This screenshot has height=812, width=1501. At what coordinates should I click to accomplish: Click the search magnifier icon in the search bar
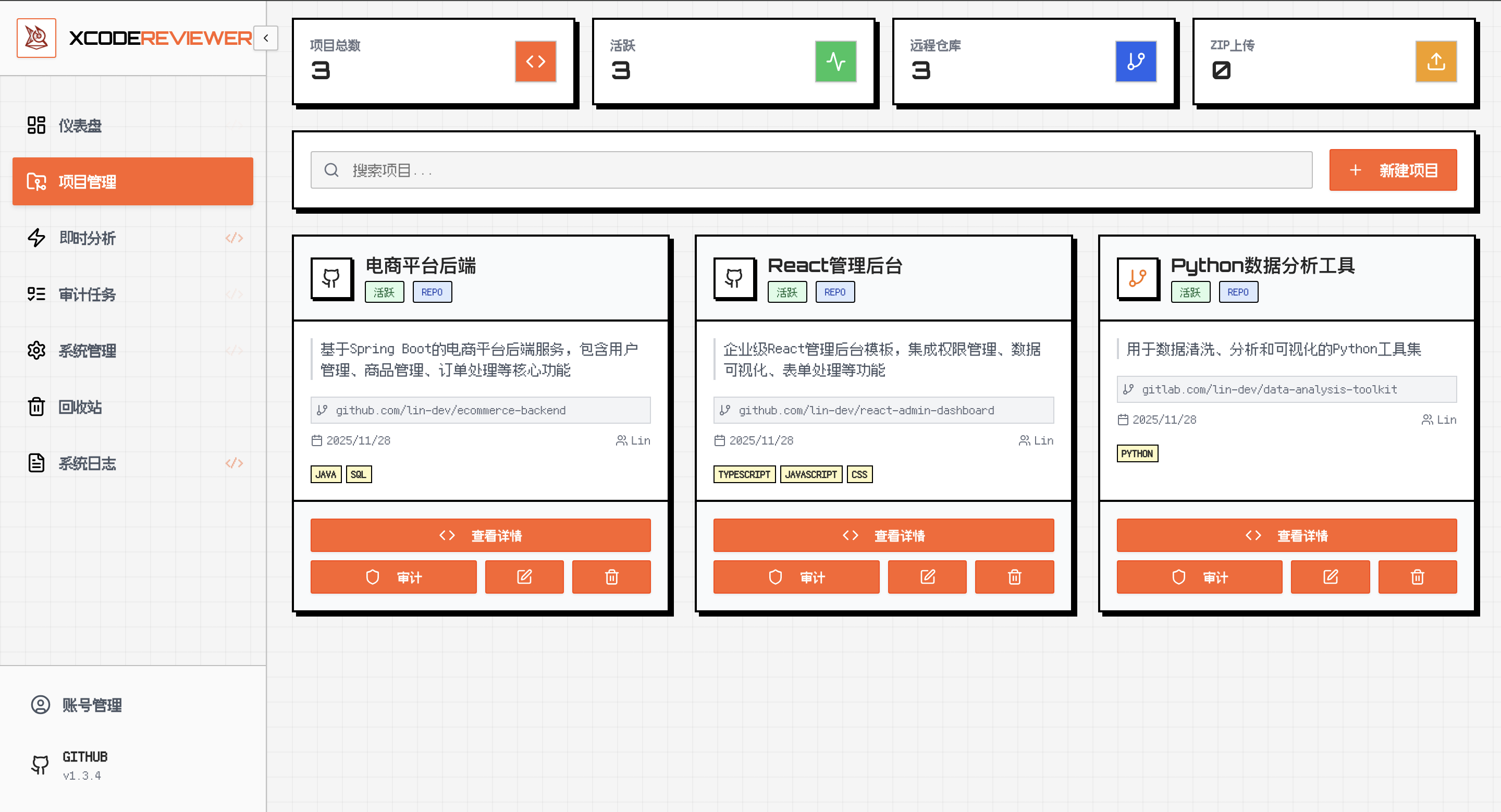click(x=331, y=169)
